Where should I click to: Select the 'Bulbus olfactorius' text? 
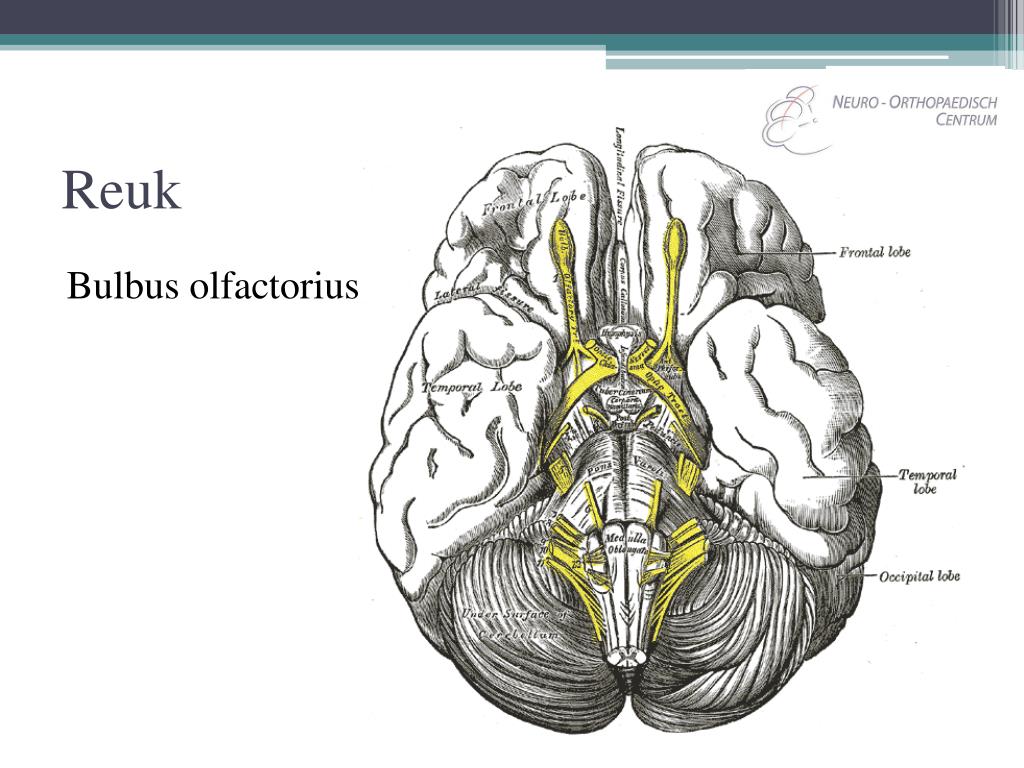213,286
